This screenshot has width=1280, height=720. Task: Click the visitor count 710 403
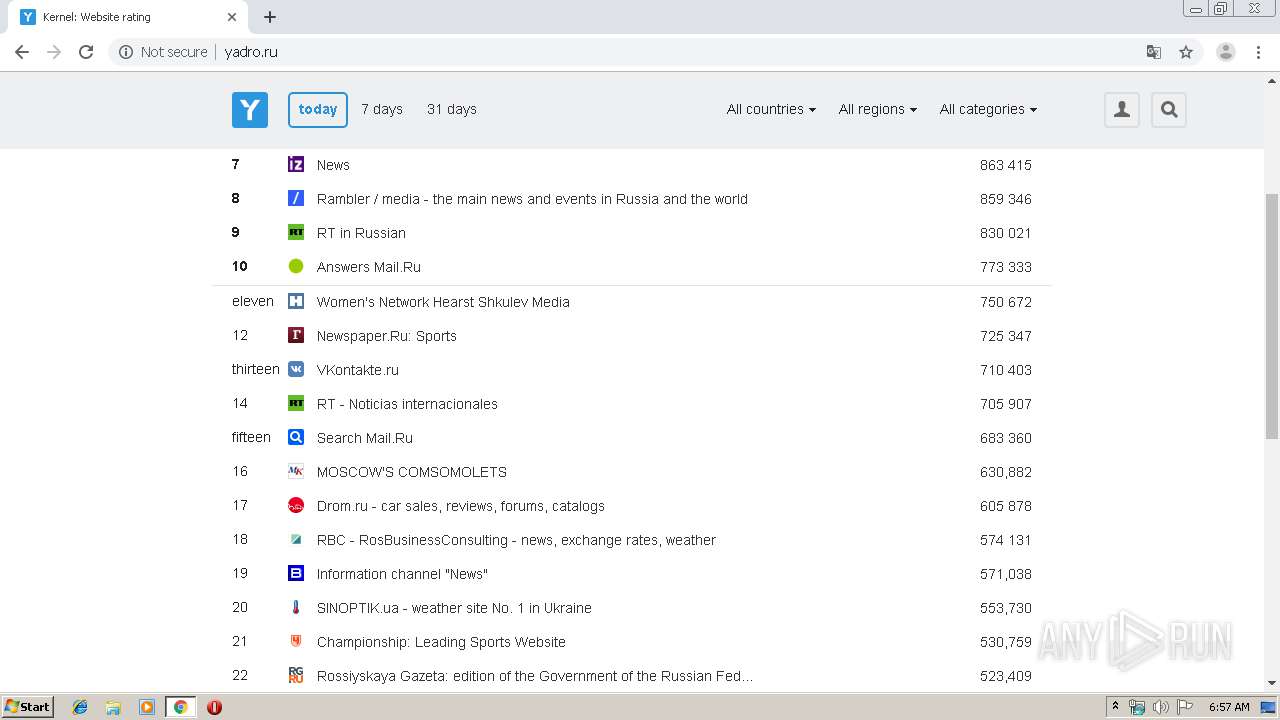(x=1006, y=370)
